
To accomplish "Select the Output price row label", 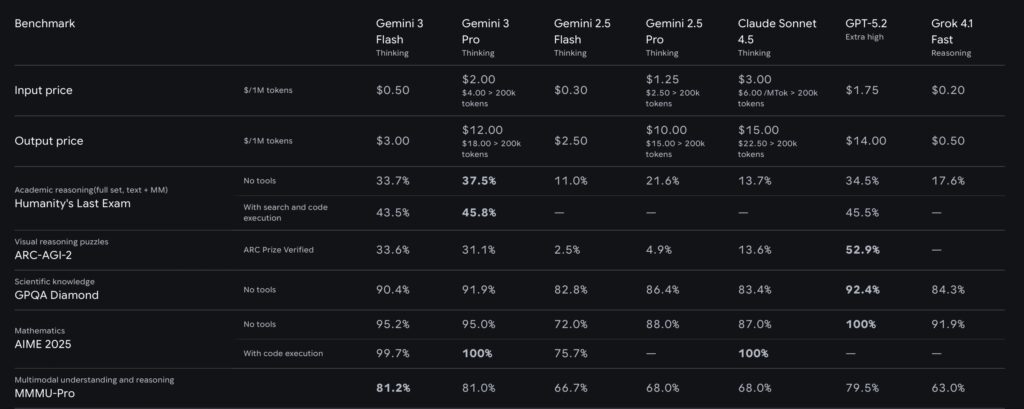I will click(x=48, y=141).
